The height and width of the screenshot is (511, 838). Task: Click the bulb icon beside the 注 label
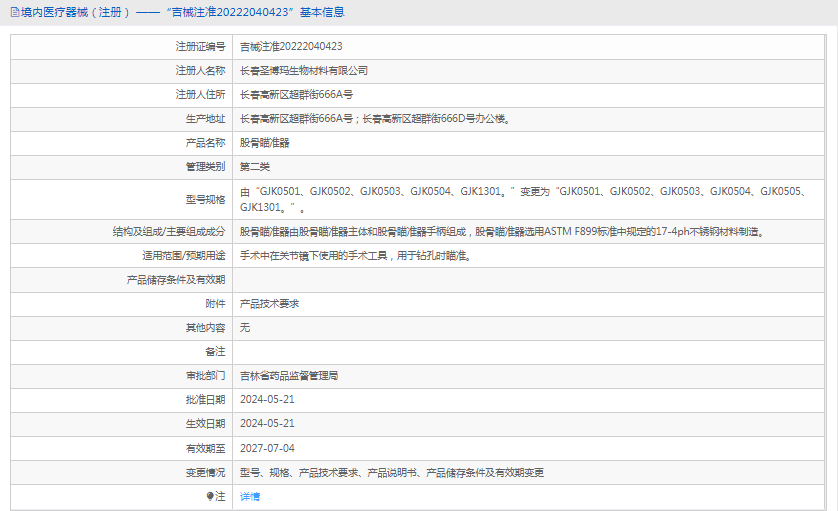pos(210,497)
